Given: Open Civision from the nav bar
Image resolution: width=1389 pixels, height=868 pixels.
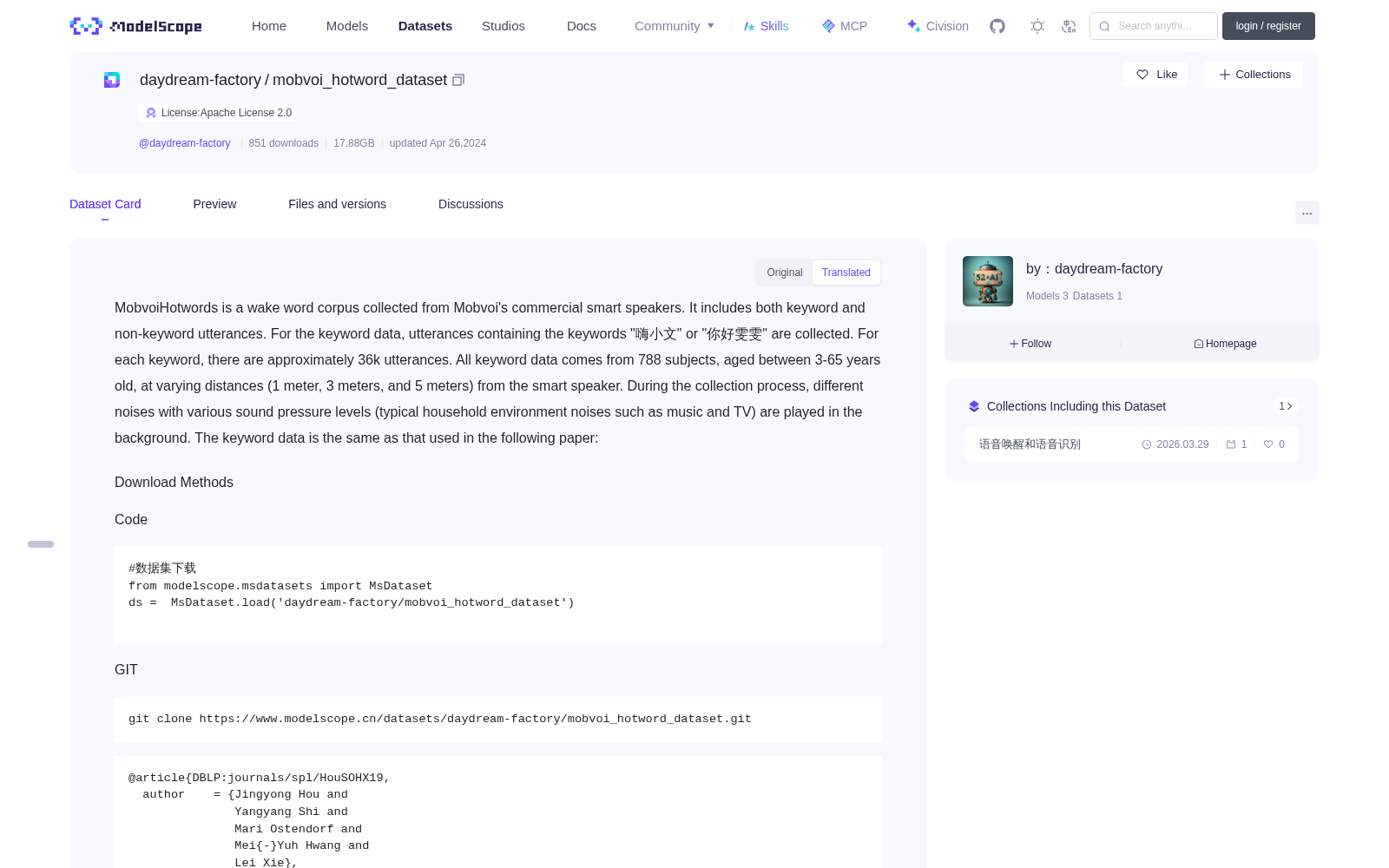Looking at the screenshot, I should [938, 26].
